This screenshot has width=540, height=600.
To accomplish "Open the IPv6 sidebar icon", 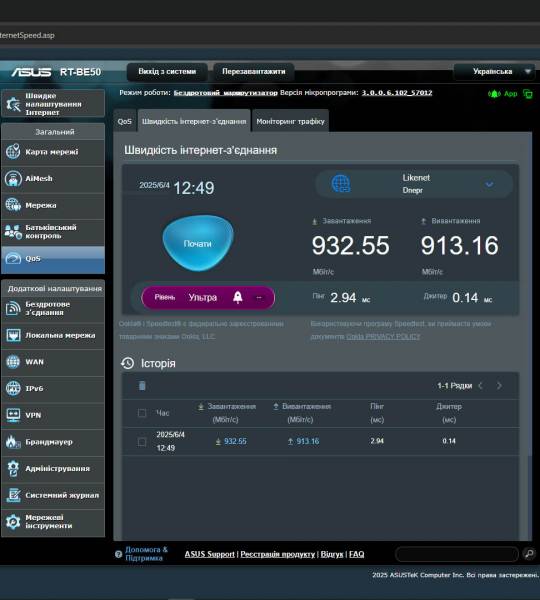I will [13, 388].
